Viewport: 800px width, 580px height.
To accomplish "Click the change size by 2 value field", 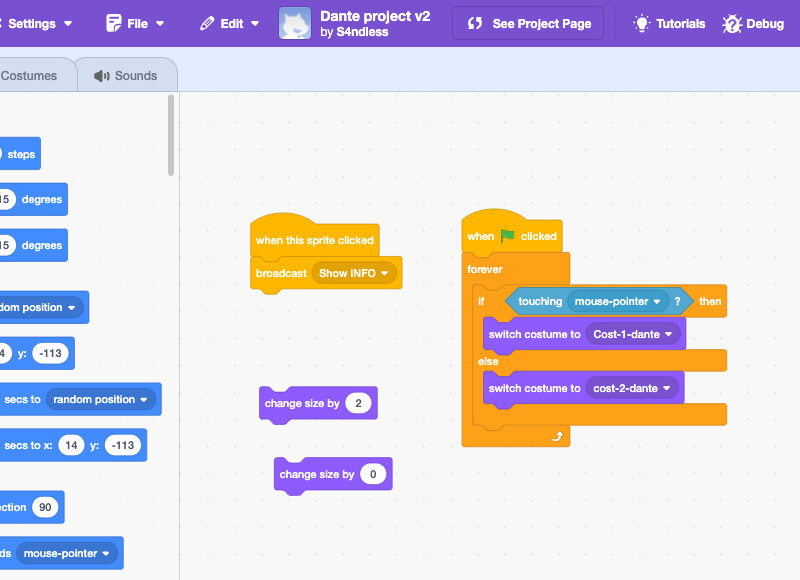I will [x=360, y=403].
